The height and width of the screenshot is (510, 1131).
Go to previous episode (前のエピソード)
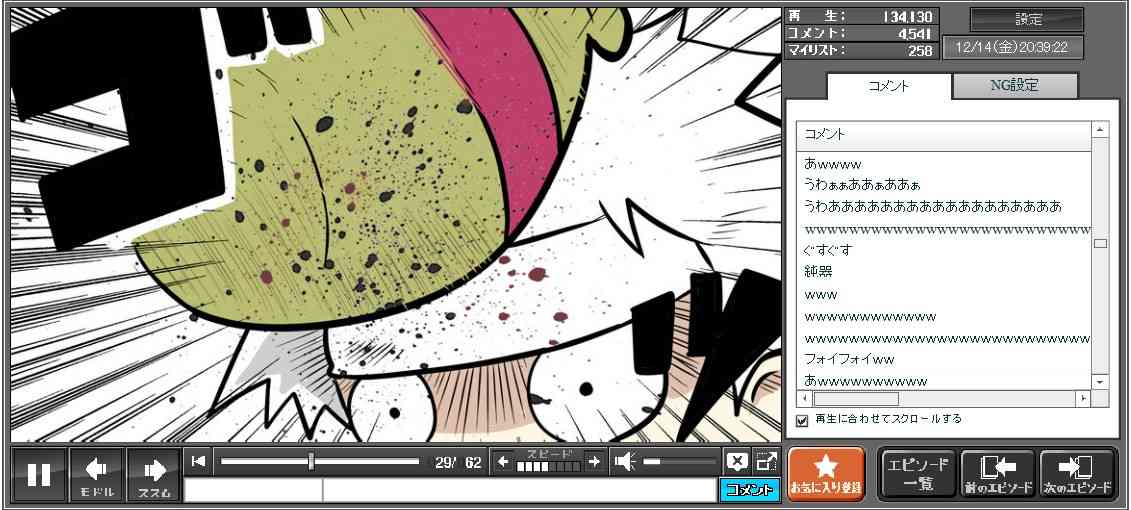click(x=997, y=474)
